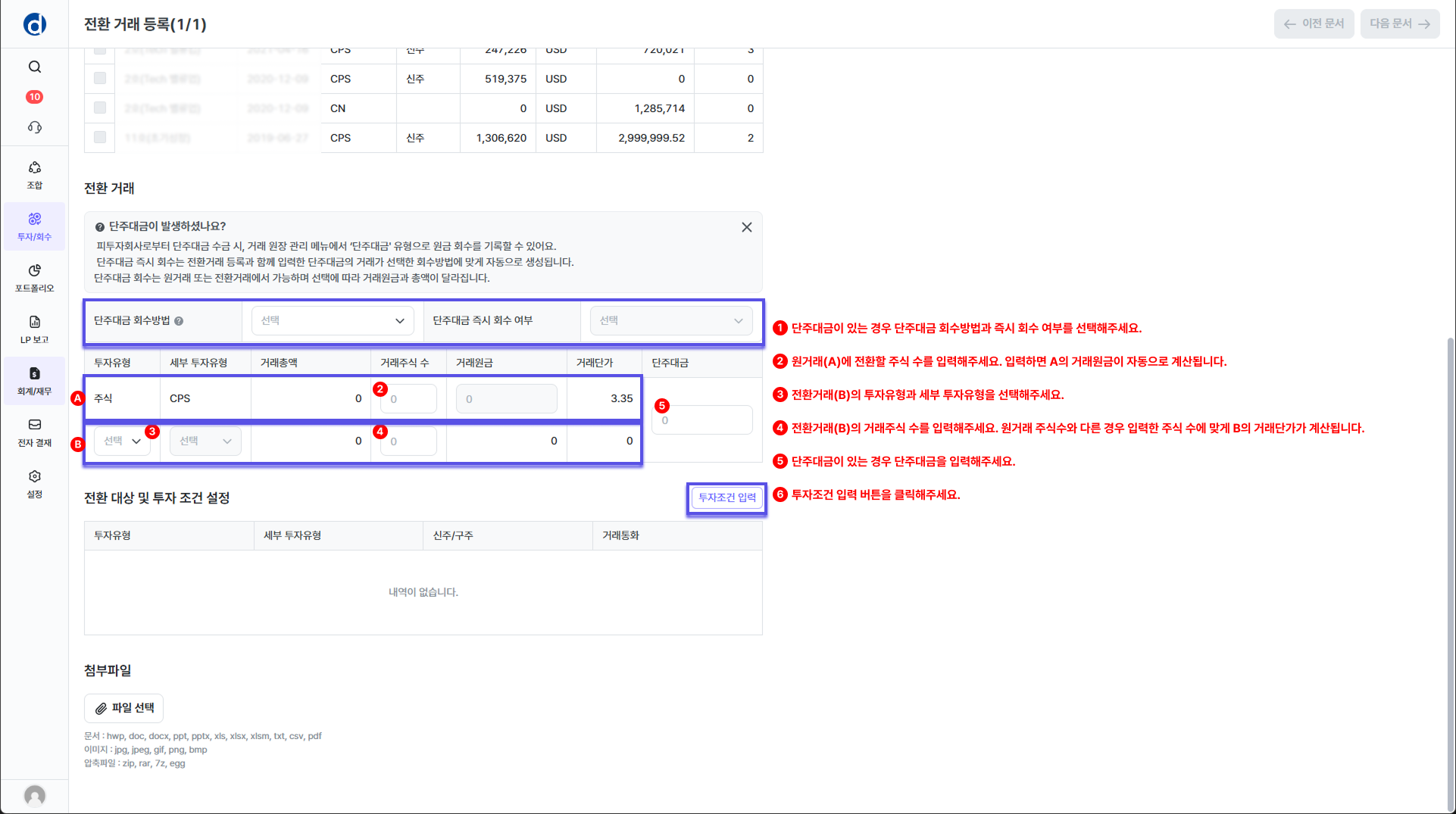Tick the 1,306,620 CPS row checkbox
This screenshot has width=1456, height=814.
(100, 137)
